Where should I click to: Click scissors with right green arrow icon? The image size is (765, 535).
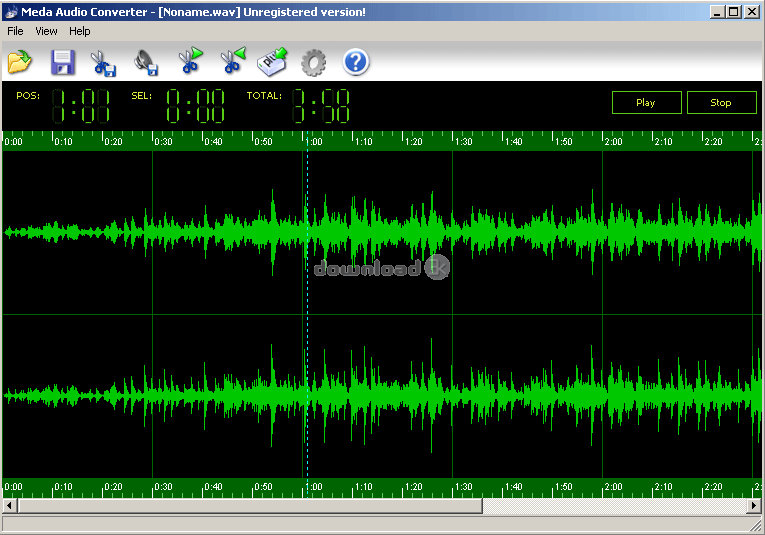190,60
